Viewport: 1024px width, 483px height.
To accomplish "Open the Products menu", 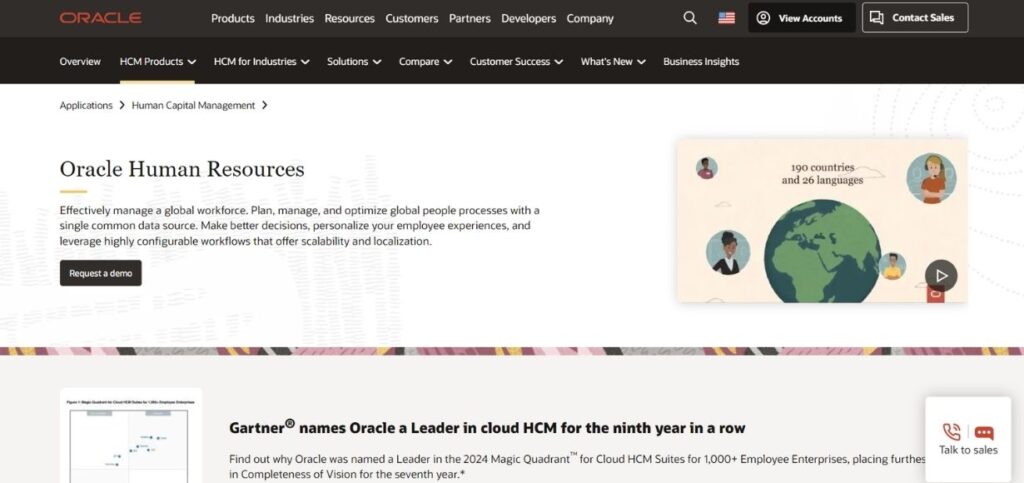I will coord(232,18).
